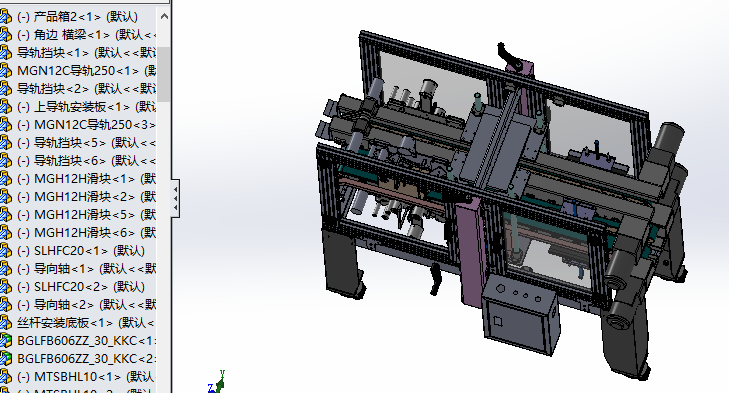Select MGN12C导轨250<1> component
Viewport: 729px width, 393px height.
click(86, 71)
